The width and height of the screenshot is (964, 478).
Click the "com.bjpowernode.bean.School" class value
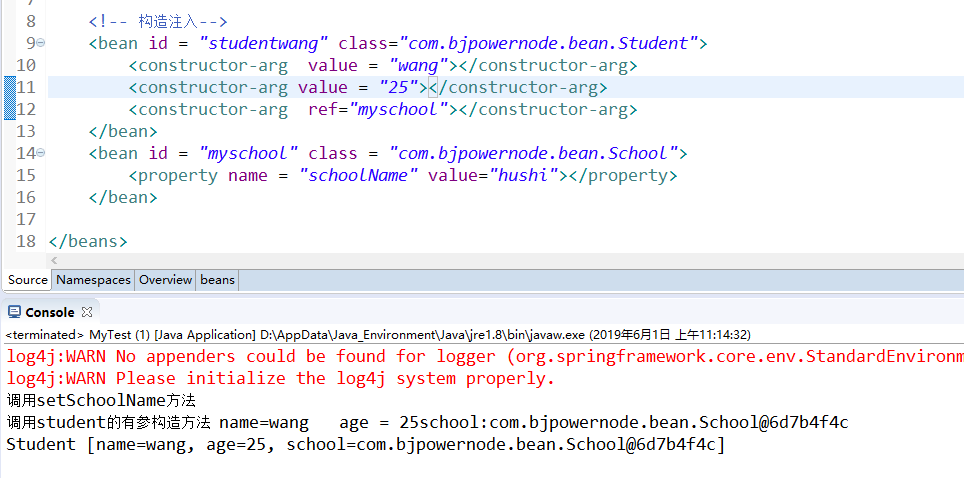[x=534, y=153]
